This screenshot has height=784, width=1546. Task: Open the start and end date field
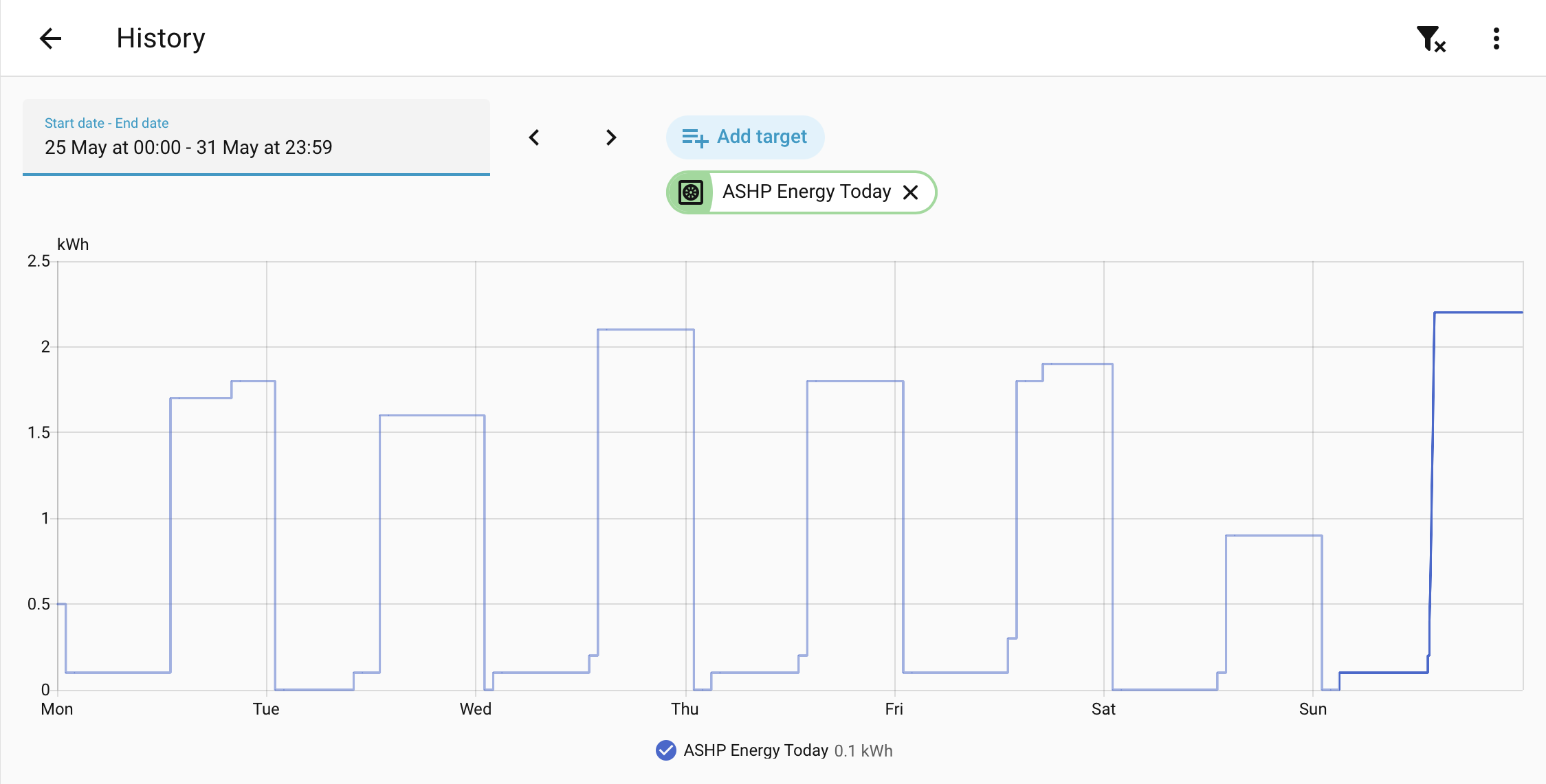pyautogui.click(x=256, y=137)
